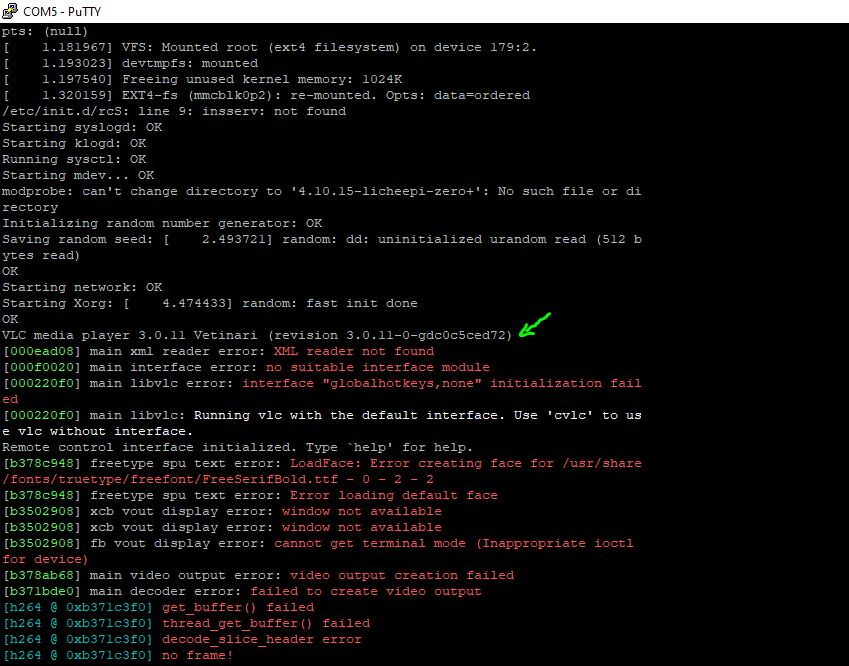The height and width of the screenshot is (666, 849).
Task: Click the 'COM5 - PuTTY' window title
Action: tap(62, 11)
